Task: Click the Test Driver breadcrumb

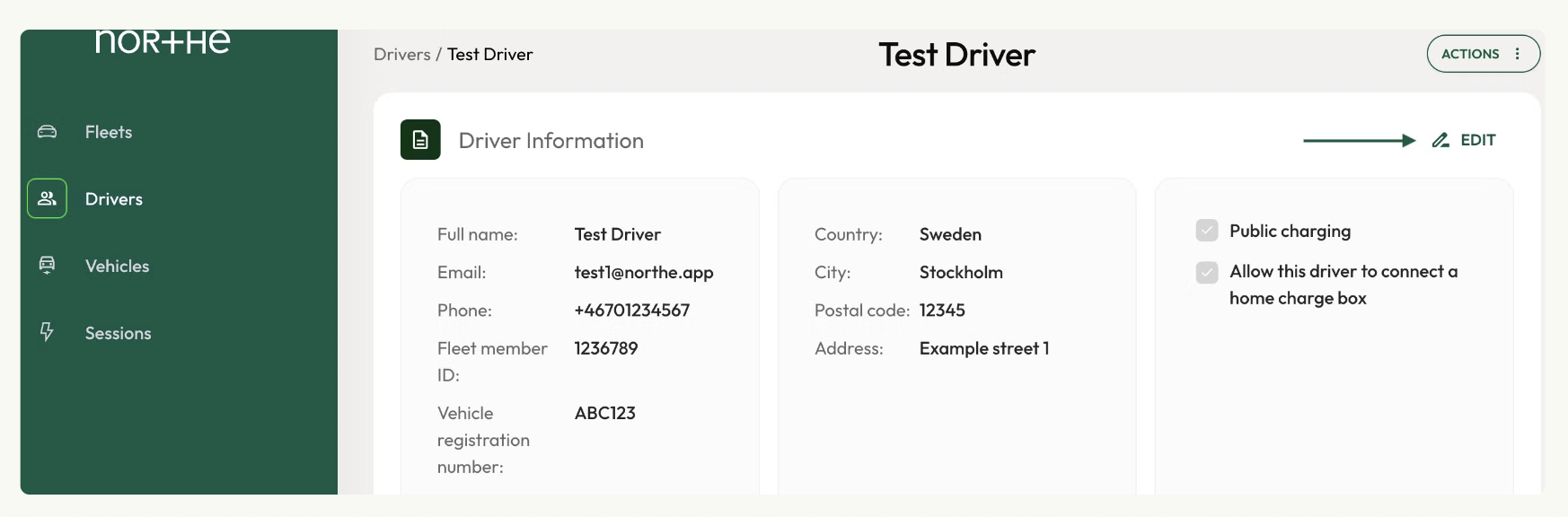Action: tap(490, 55)
